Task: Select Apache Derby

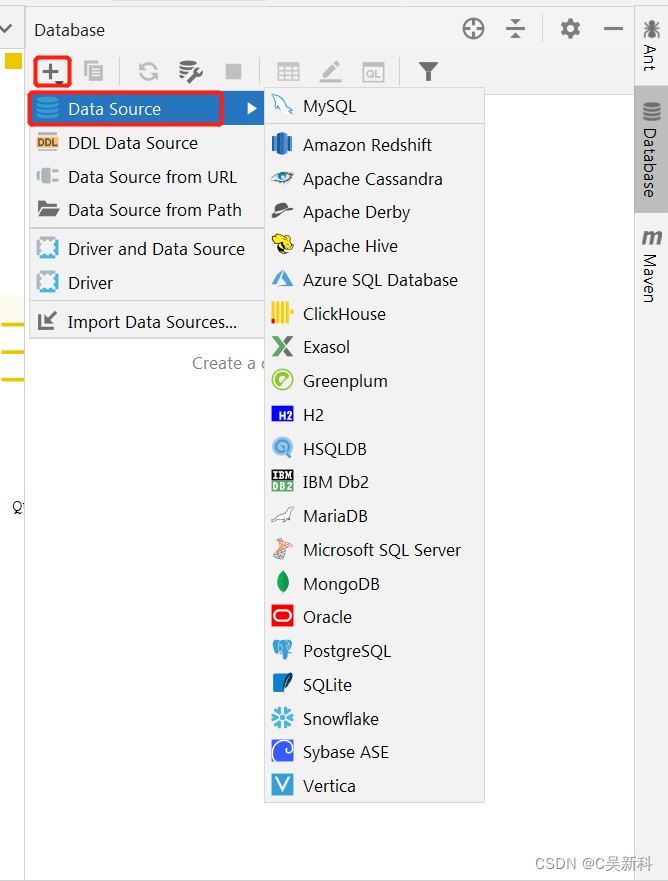Action: pos(374,212)
